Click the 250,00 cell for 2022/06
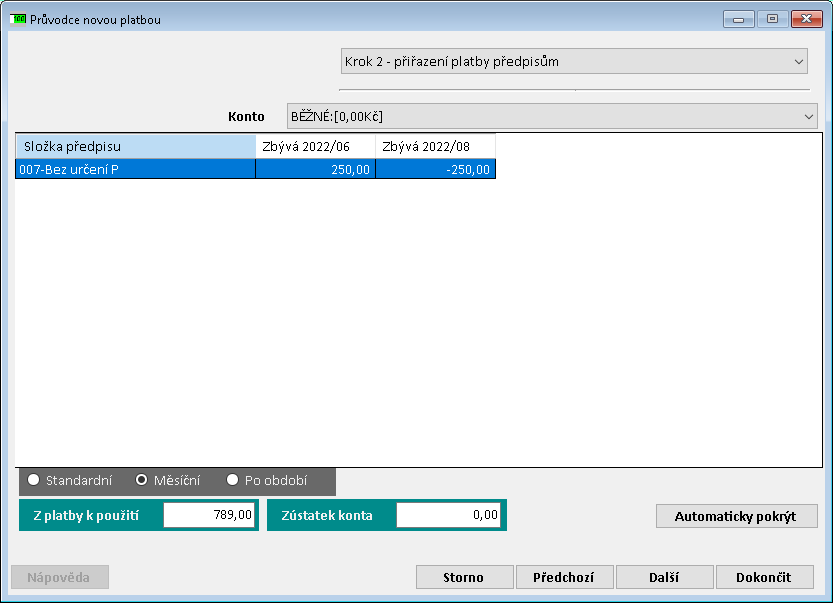 [x=315, y=169]
